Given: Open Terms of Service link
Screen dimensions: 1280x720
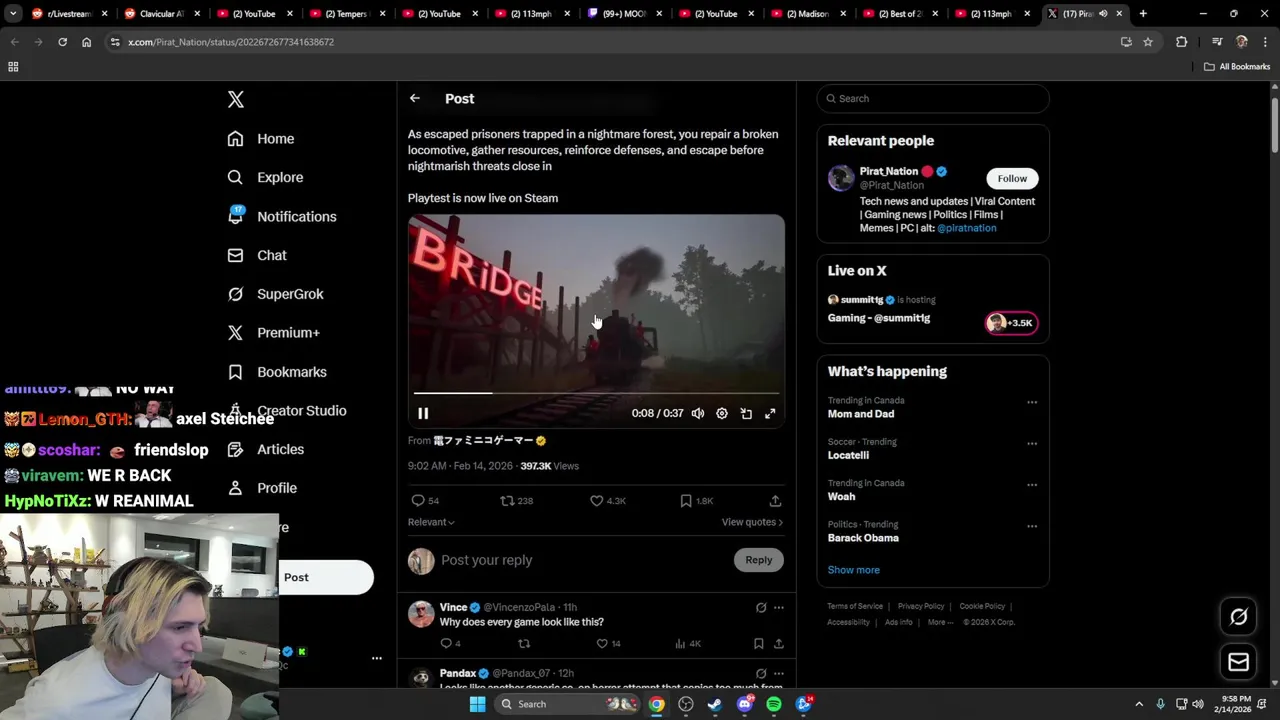Looking at the screenshot, I should coord(855,606).
